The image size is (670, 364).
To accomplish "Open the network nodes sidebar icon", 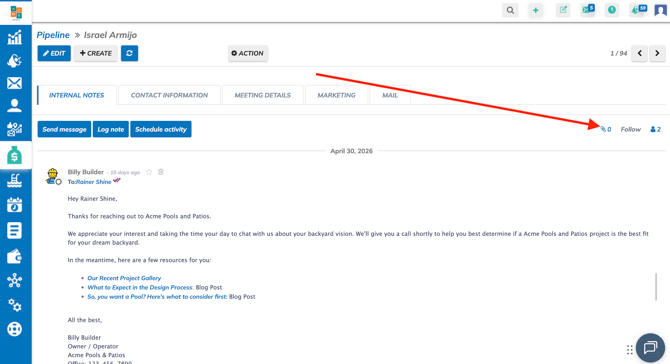I will pyautogui.click(x=15, y=281).
